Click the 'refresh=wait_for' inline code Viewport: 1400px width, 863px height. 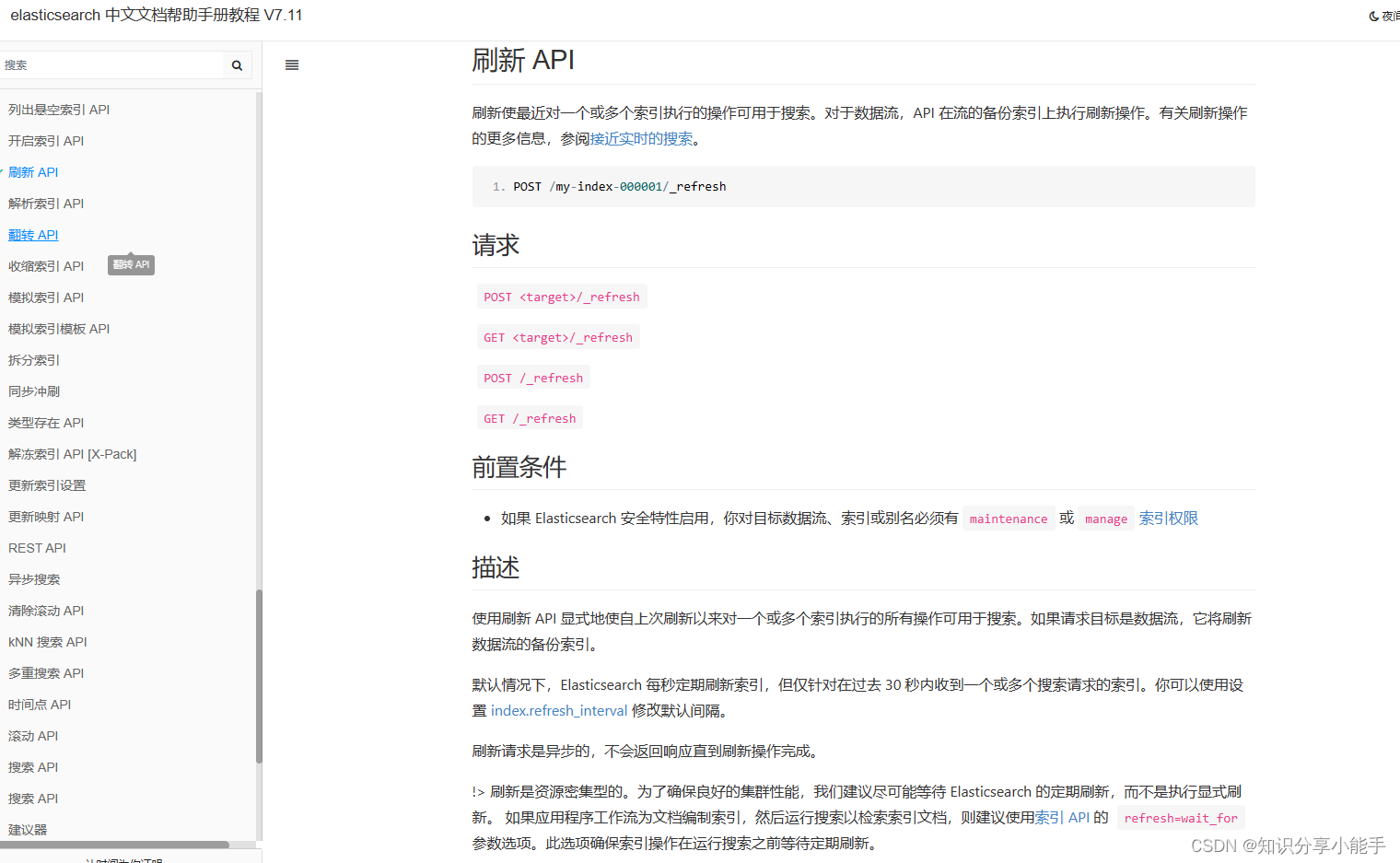[x=1181, y=818]
